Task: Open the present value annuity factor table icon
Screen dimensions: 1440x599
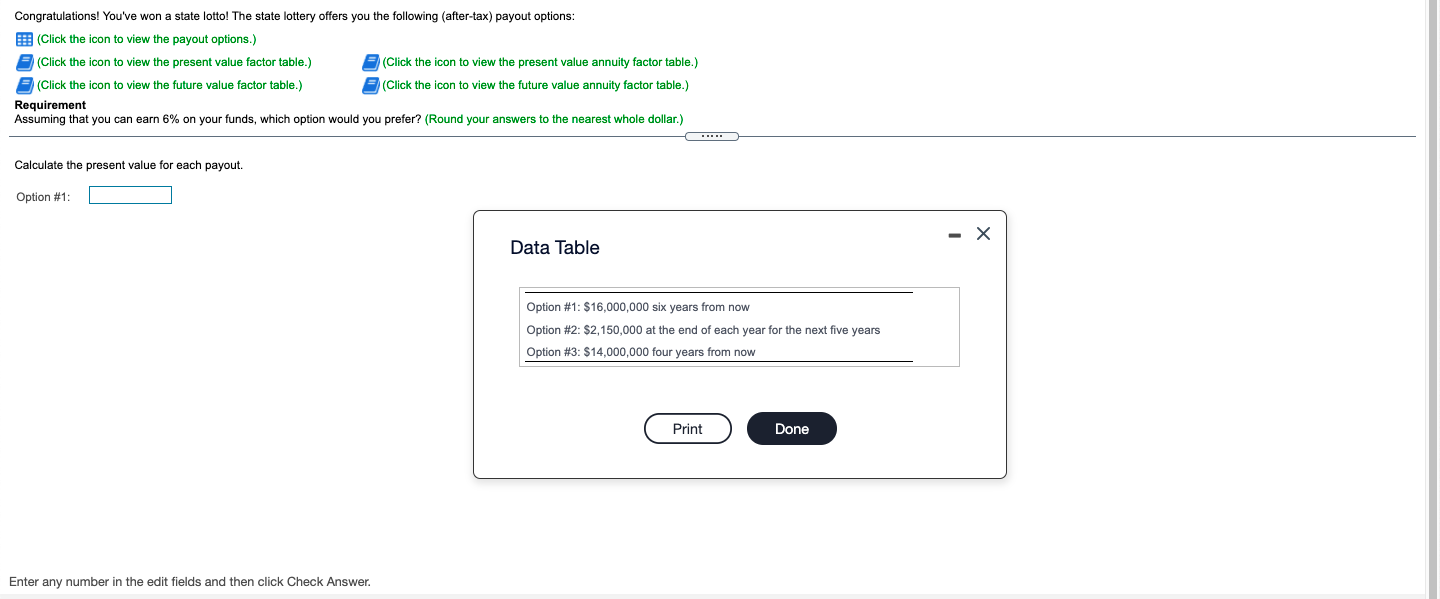Action: 371,61
